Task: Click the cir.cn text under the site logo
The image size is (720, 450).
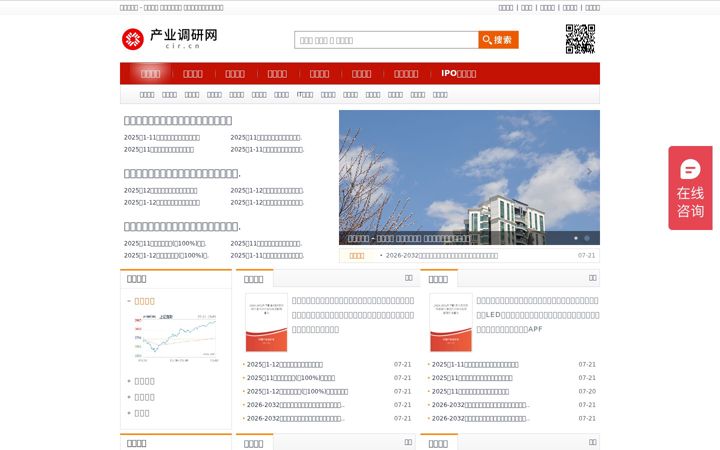Action: 183,46
